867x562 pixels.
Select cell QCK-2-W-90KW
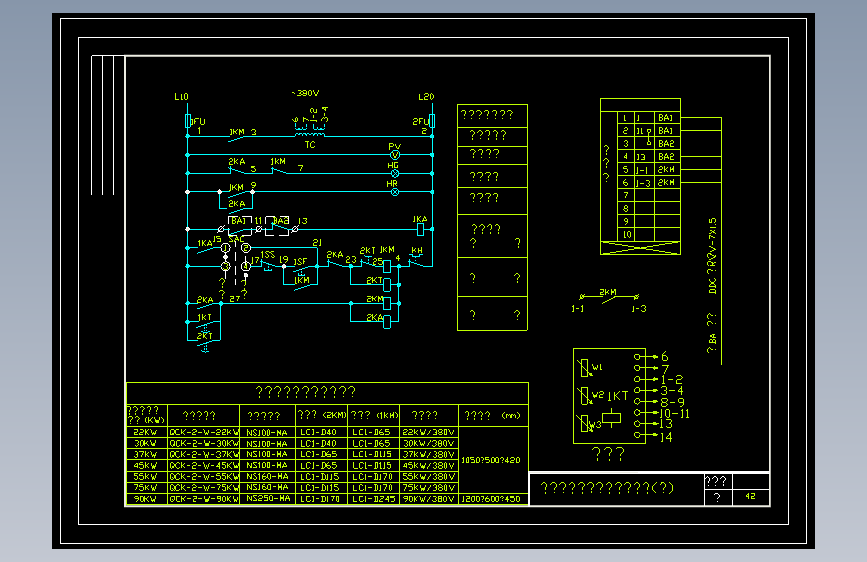pos(203,498)
